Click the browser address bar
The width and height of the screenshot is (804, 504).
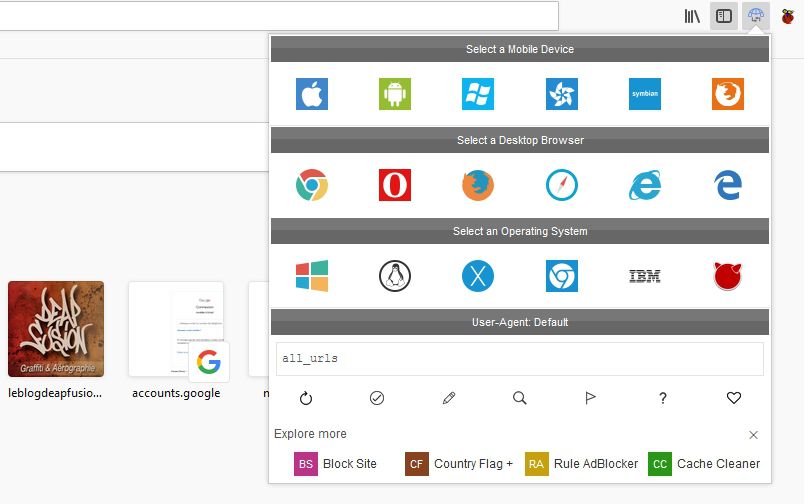point(279,16)
